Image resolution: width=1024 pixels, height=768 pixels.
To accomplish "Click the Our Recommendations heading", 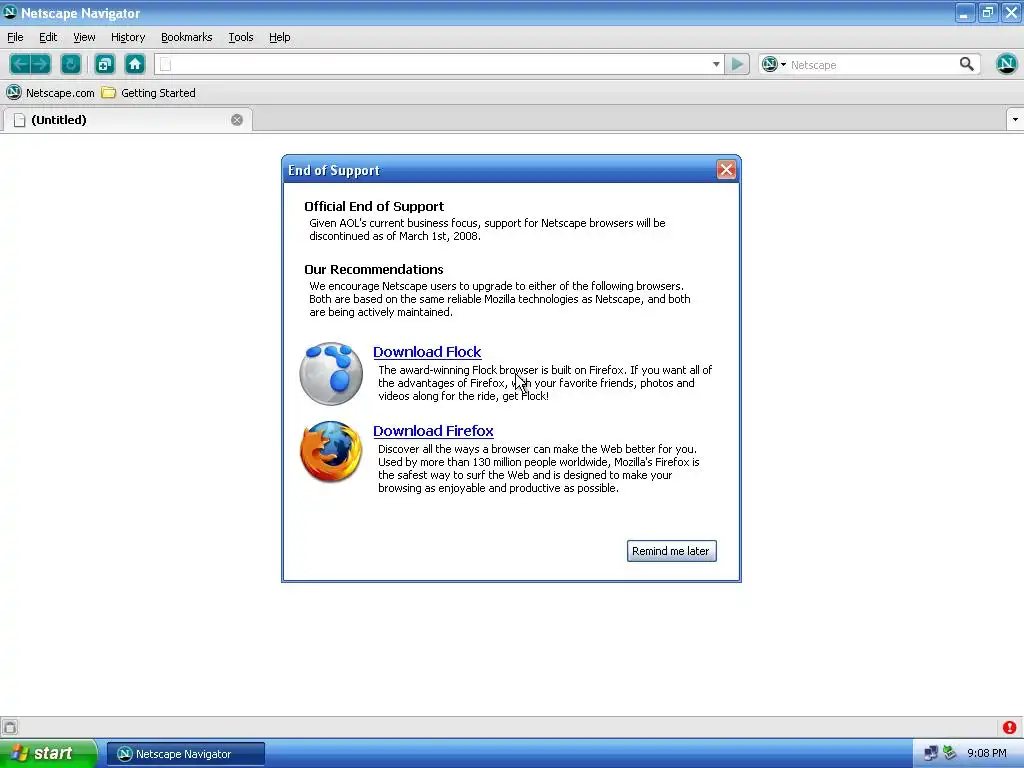I will (374, 270).
